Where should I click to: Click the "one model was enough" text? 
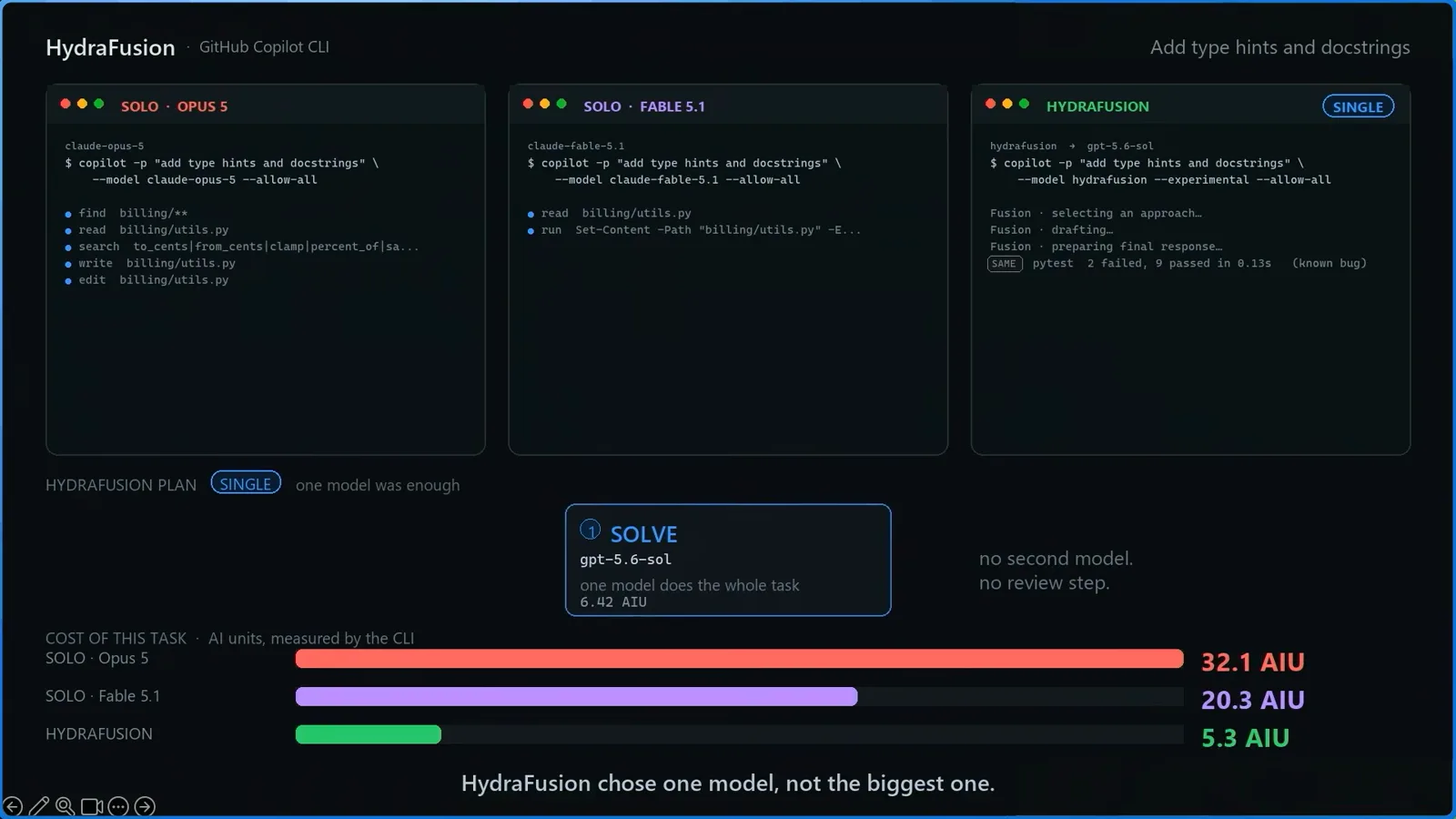[x=378, y=485]
